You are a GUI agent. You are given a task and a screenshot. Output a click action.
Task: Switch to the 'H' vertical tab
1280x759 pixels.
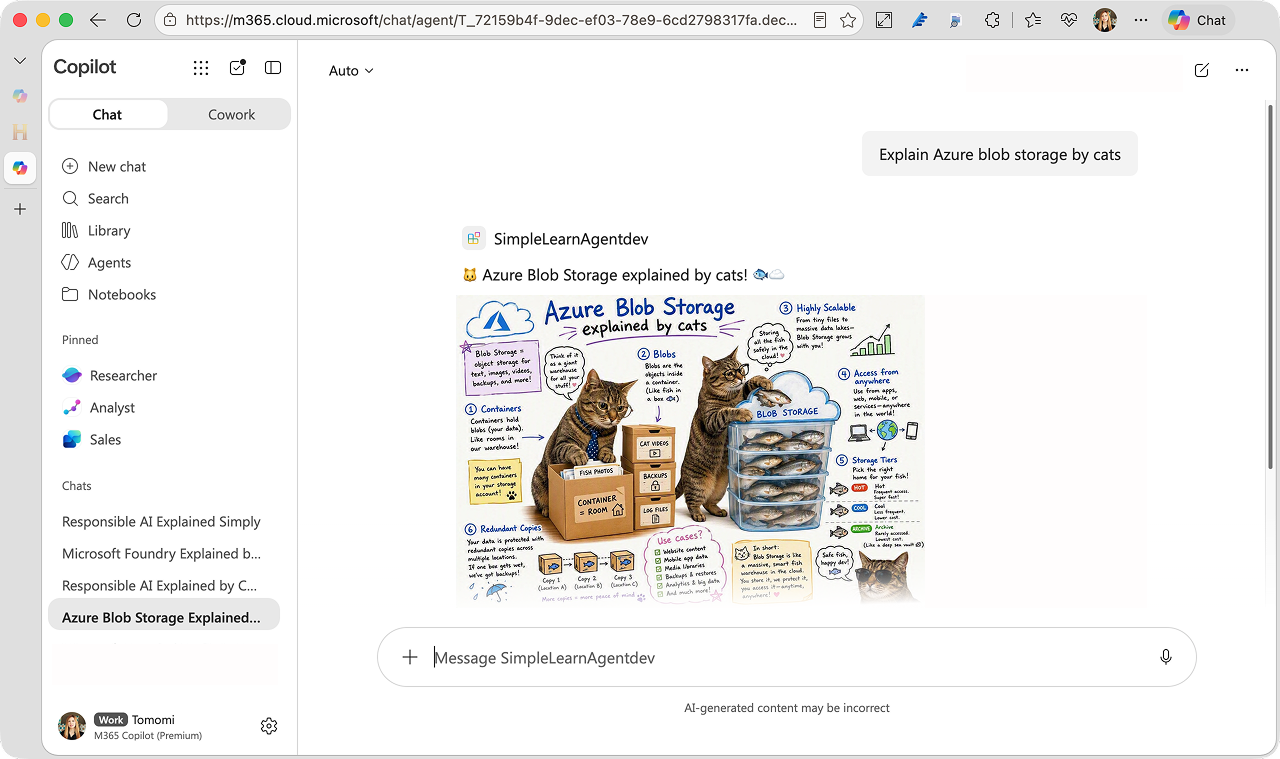click(x=20, y=132)
